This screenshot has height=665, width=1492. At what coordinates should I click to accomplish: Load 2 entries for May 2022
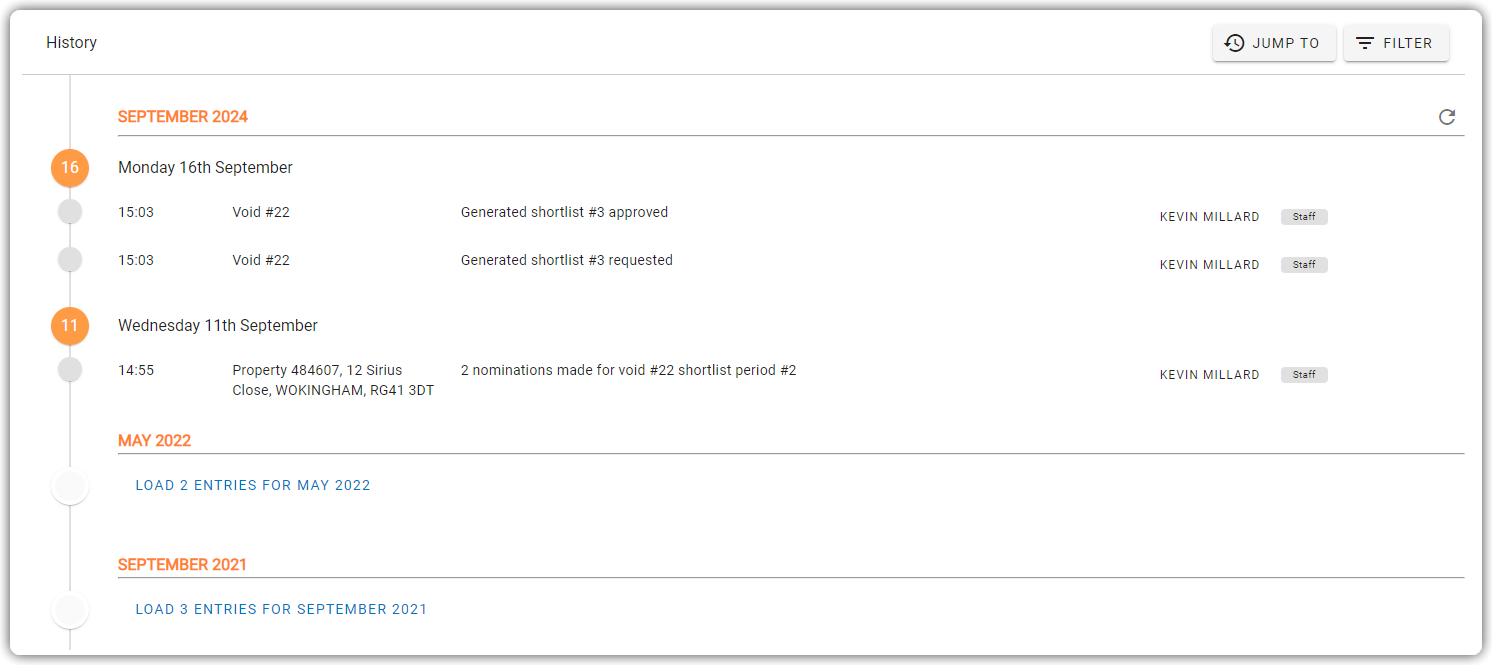tap(253, 485)
